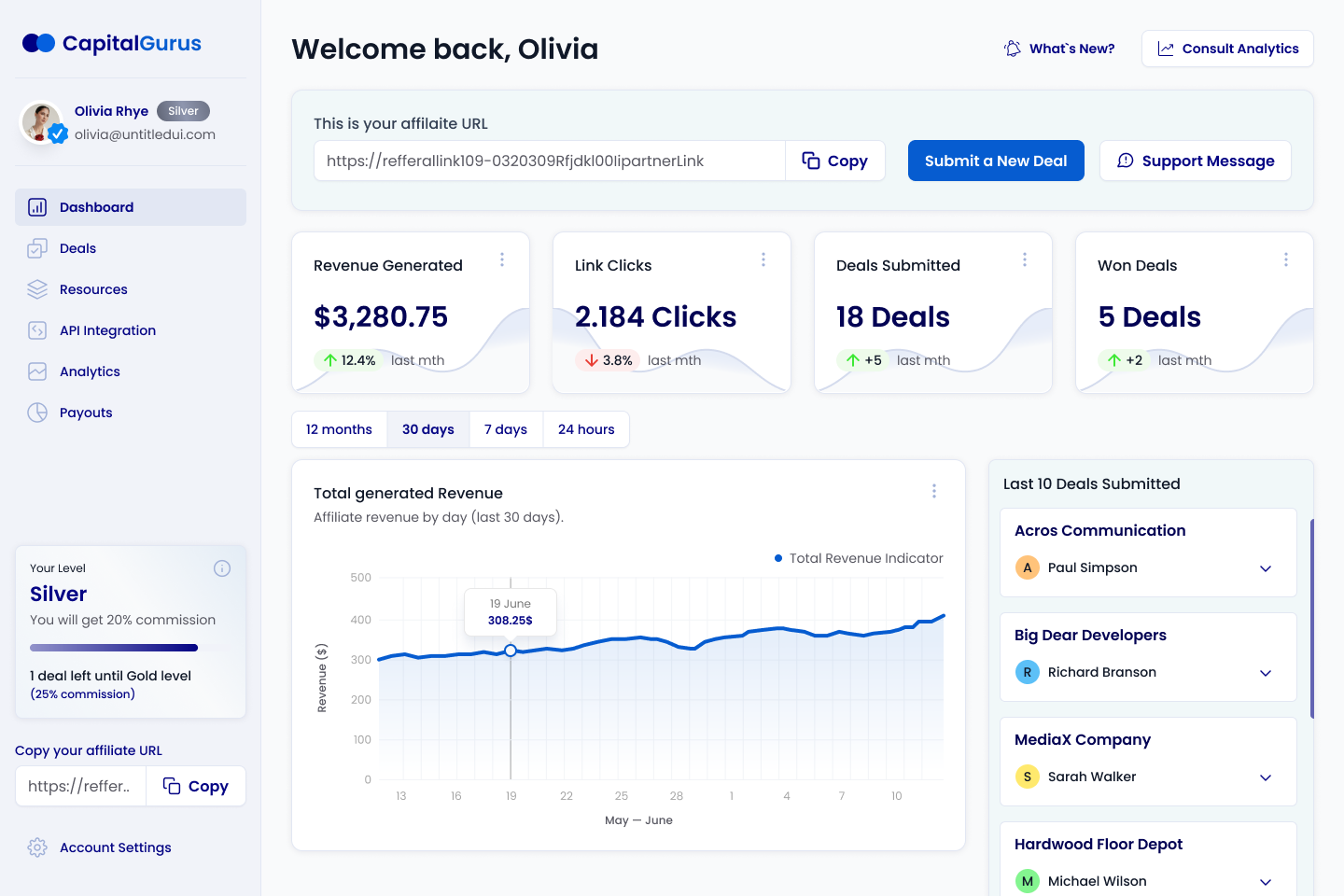Copy the affiliate URL with the Copy button
1344x896 pixels.
tap(835, 161)
